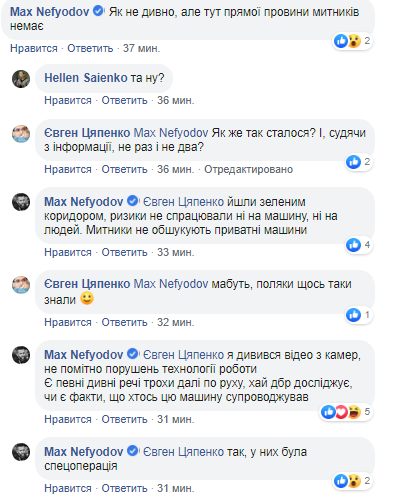394x500 pixels.
Task: View likes on "Як же так сталося" comment
Action: click(x=358, y=162)
